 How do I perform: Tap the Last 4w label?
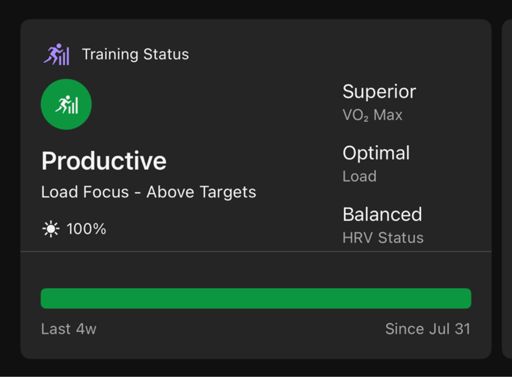click(69, 329)
